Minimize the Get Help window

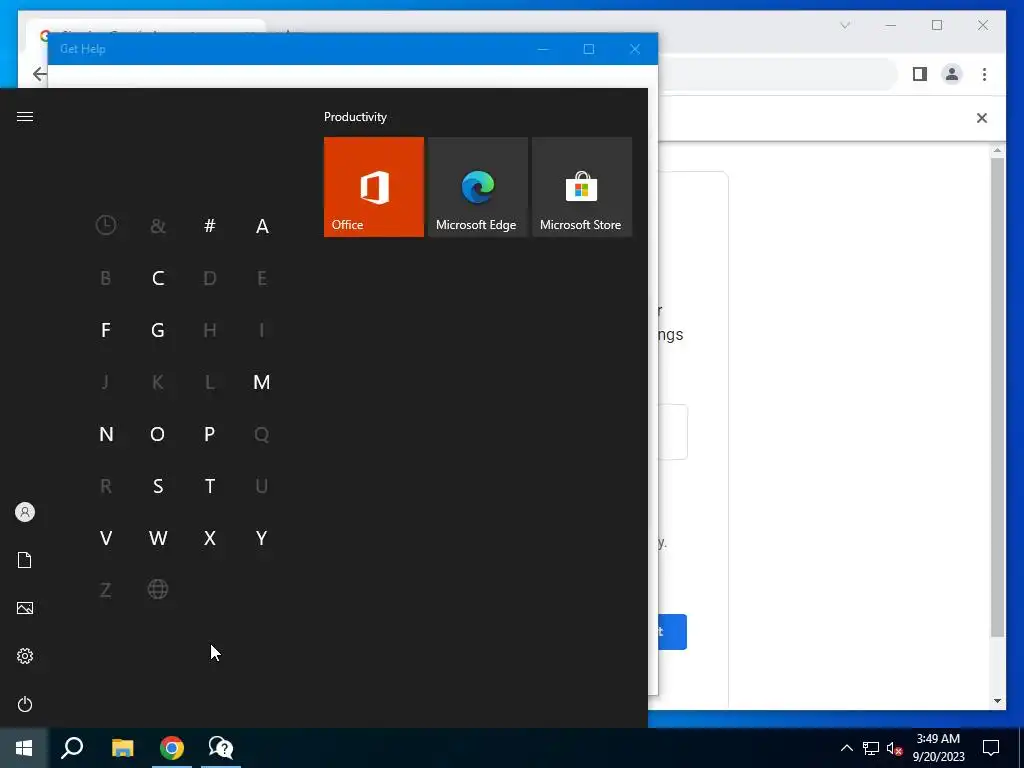[x=543, y=49]
